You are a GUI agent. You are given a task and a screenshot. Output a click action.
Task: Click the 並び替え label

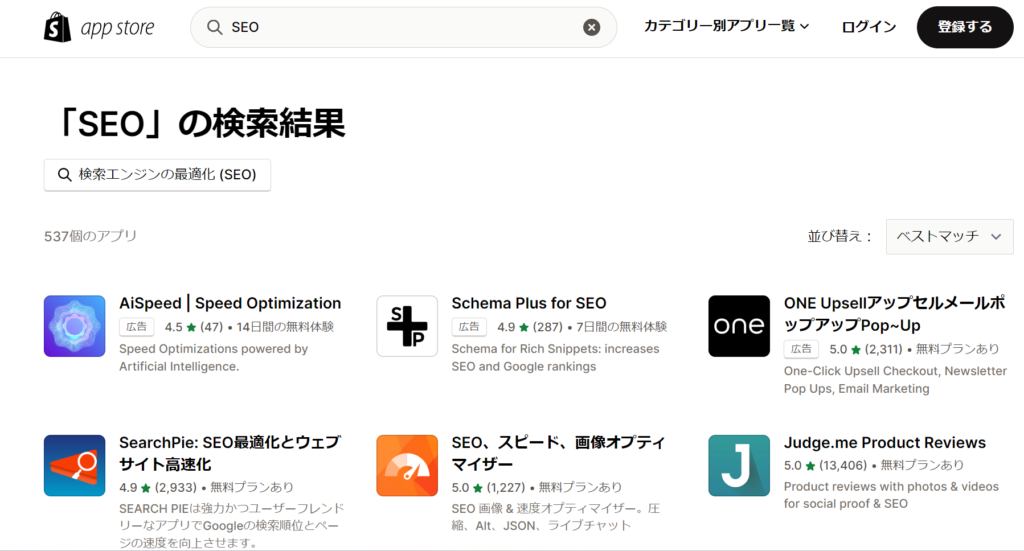click(x=840, y=236)
